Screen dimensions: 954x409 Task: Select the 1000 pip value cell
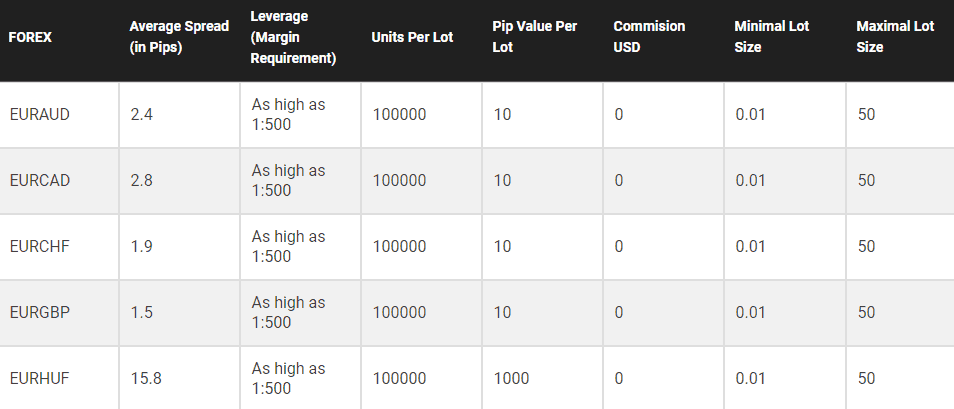pos(511,379)
